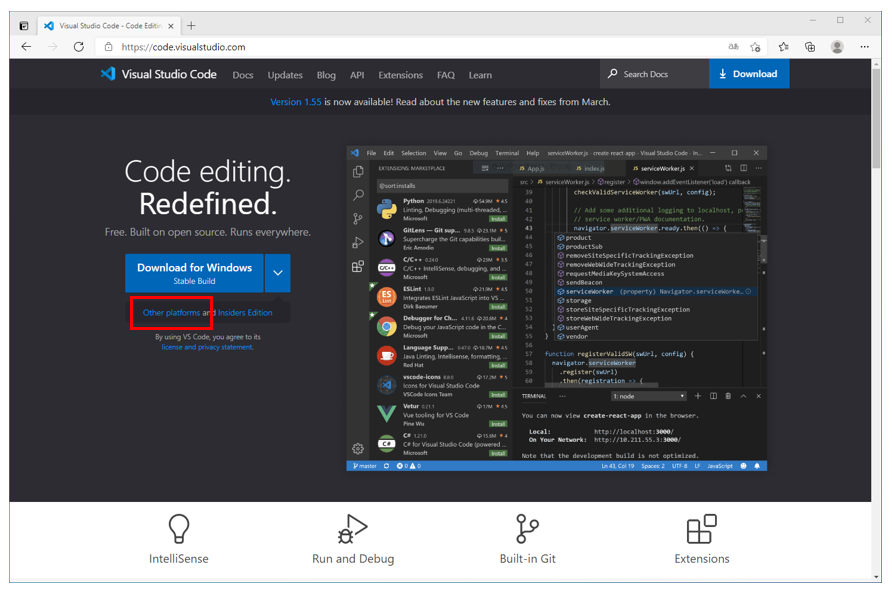The width and height of the screenshot is (892, 591).
Task: Go to the Updates page
Action: [285, 75]
